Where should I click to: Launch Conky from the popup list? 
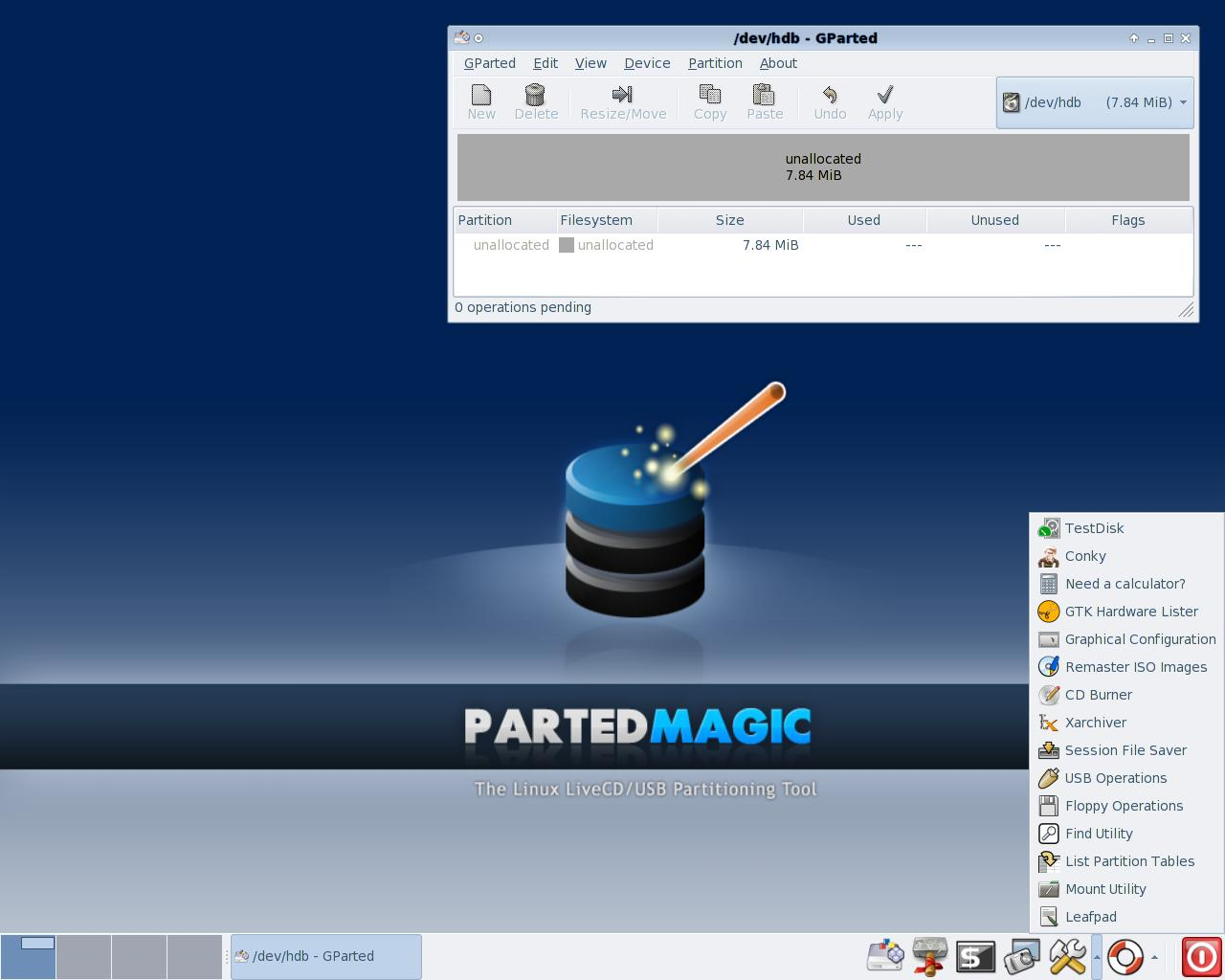coord(1126,556)
